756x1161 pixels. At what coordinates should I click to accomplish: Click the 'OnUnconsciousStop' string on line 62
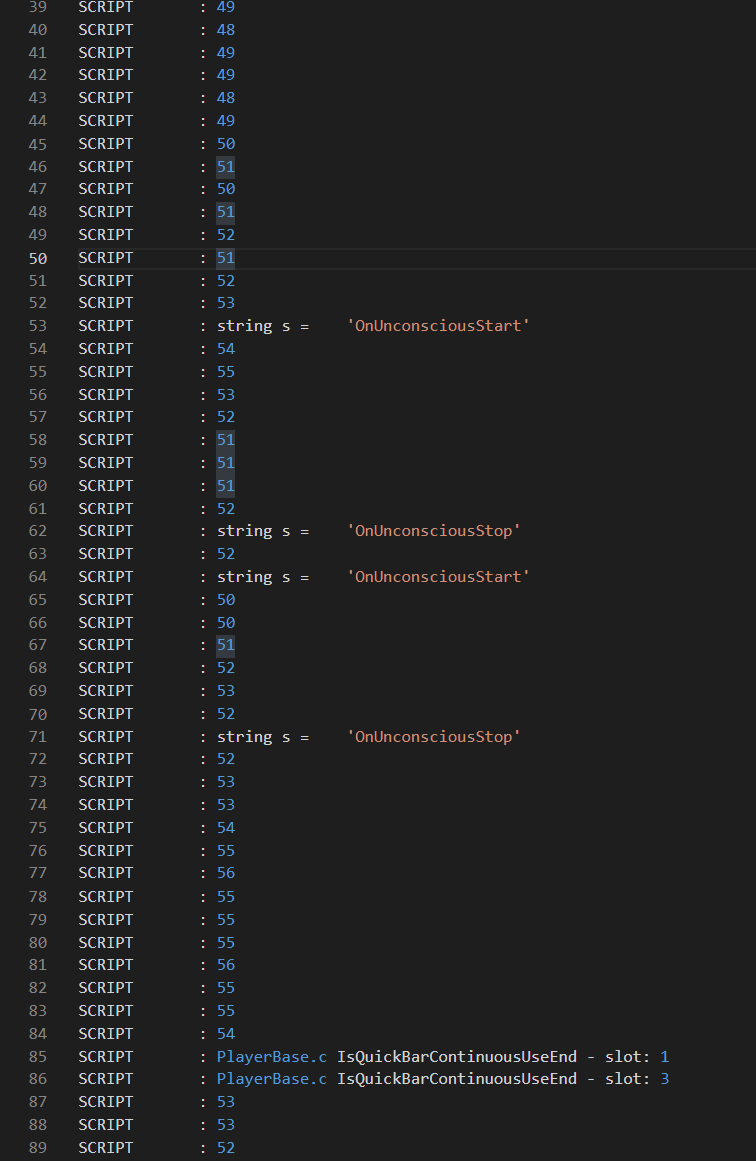pos(434,531)
